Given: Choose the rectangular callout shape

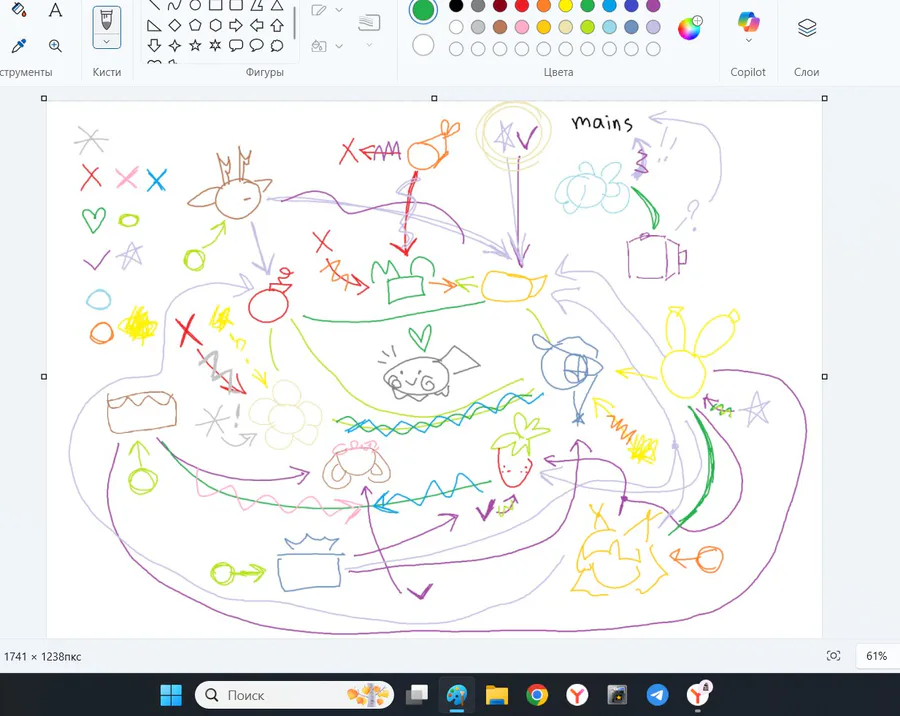Looking at the screenshot, I should [236, 45].
